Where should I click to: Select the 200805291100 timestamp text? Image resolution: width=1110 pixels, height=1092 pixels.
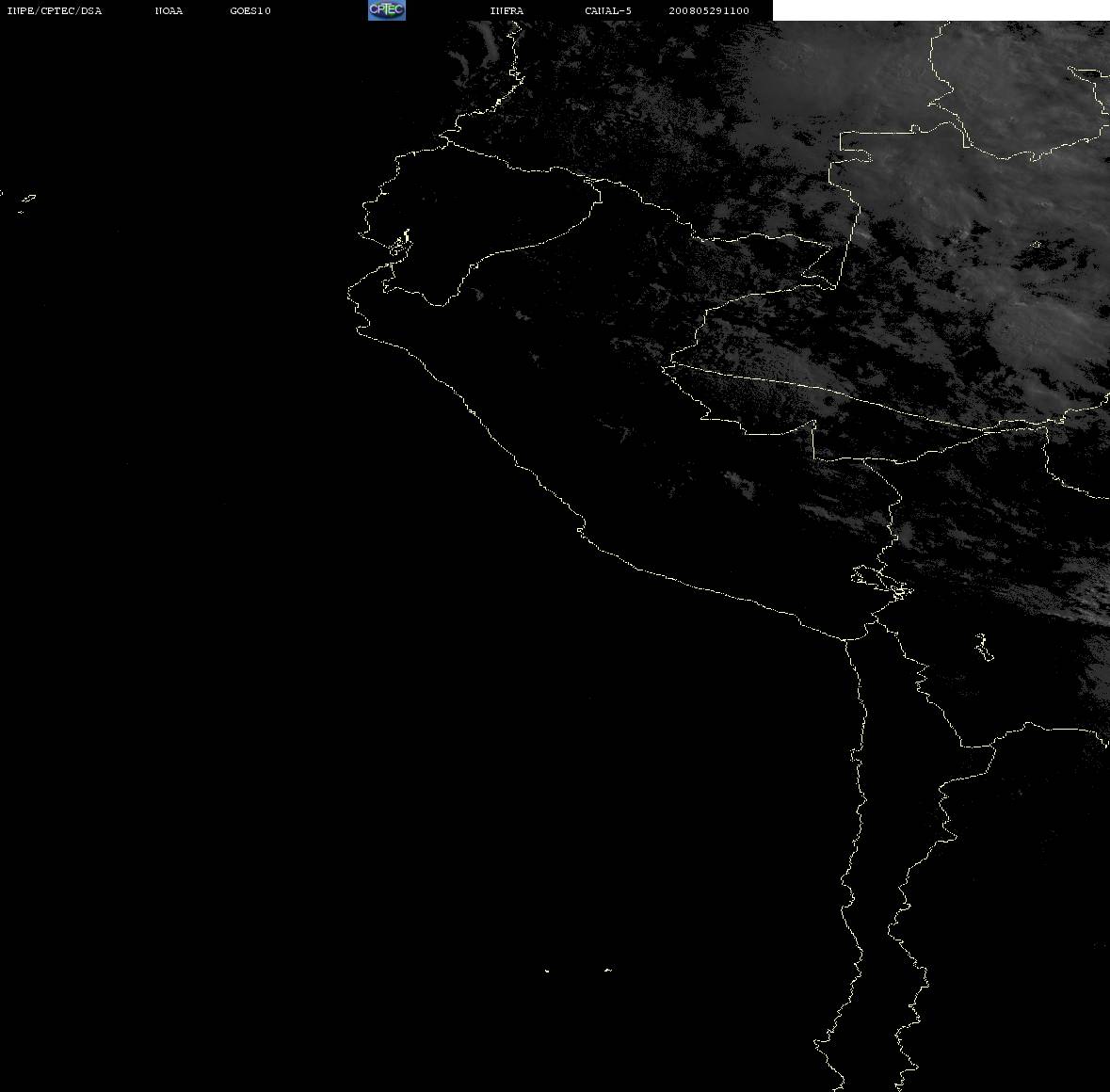coord(709,10)
